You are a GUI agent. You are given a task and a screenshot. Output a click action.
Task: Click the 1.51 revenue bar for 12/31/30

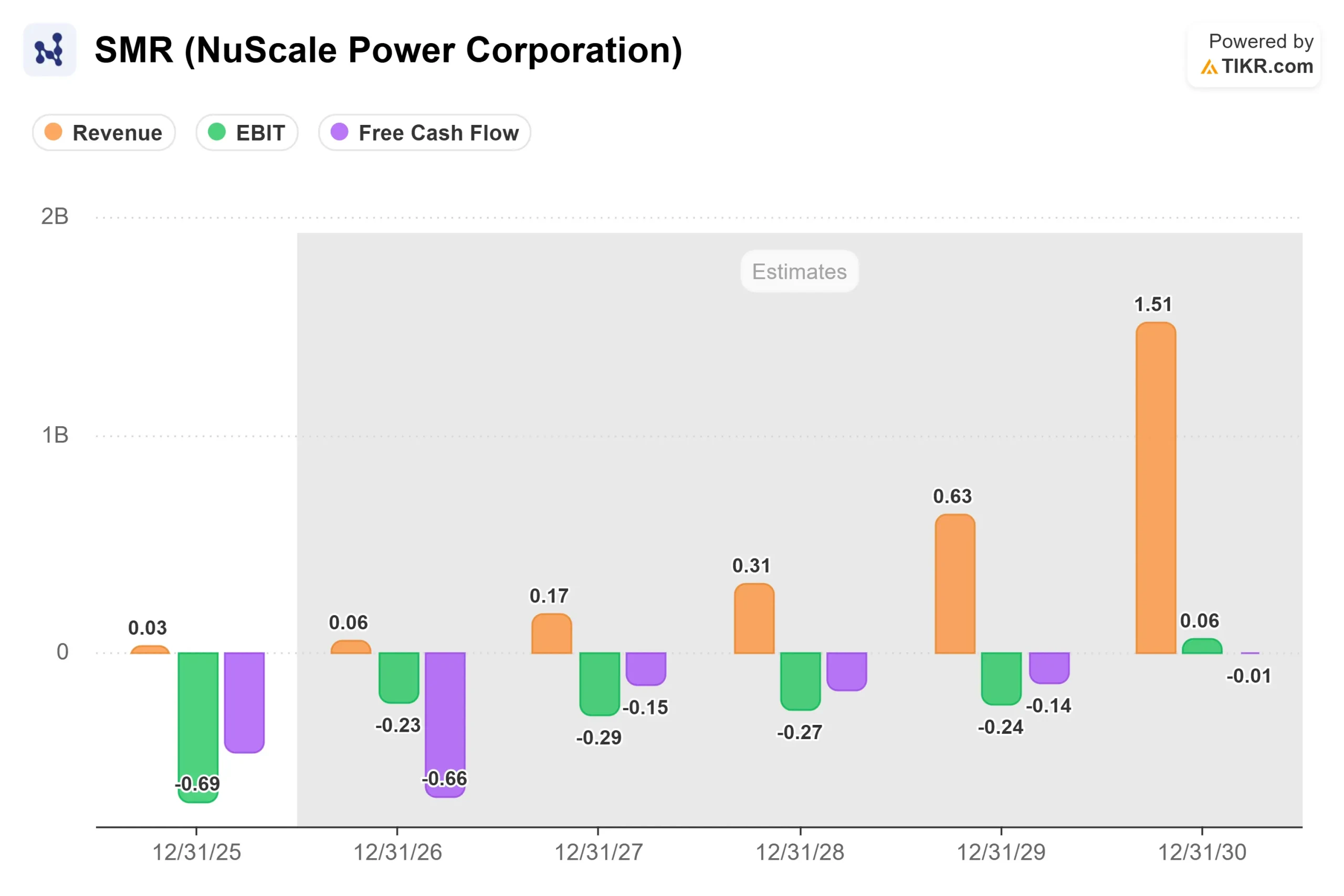pyautogui.click(x=1156, y=488)
